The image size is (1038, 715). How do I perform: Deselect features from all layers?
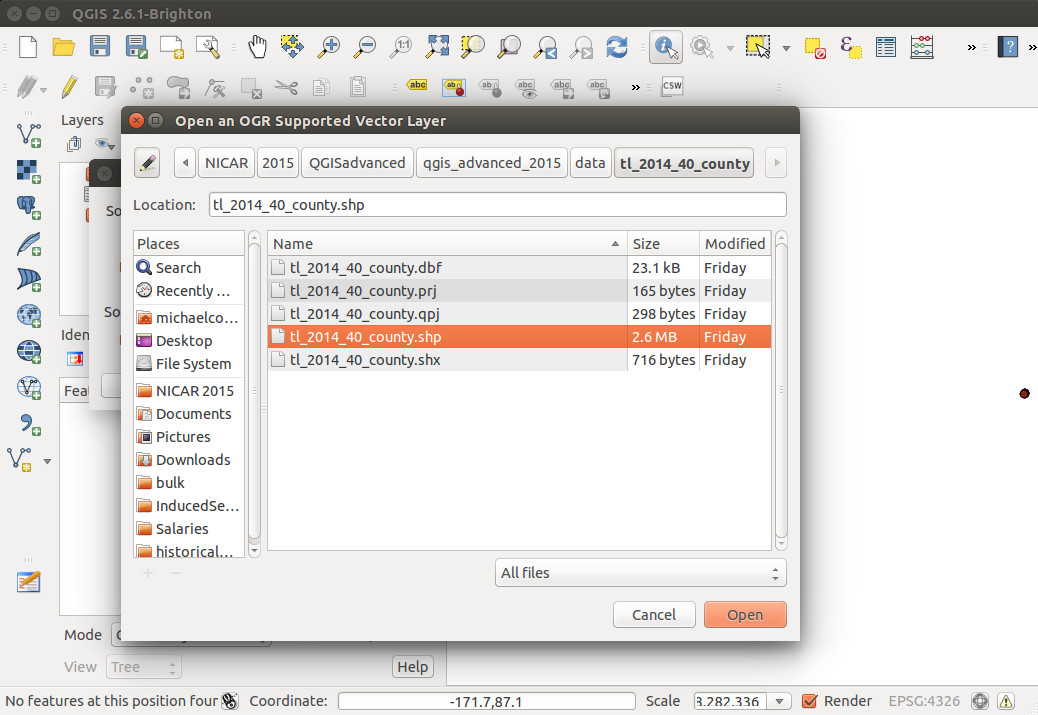pyautogui.click(x=815, y=47)
